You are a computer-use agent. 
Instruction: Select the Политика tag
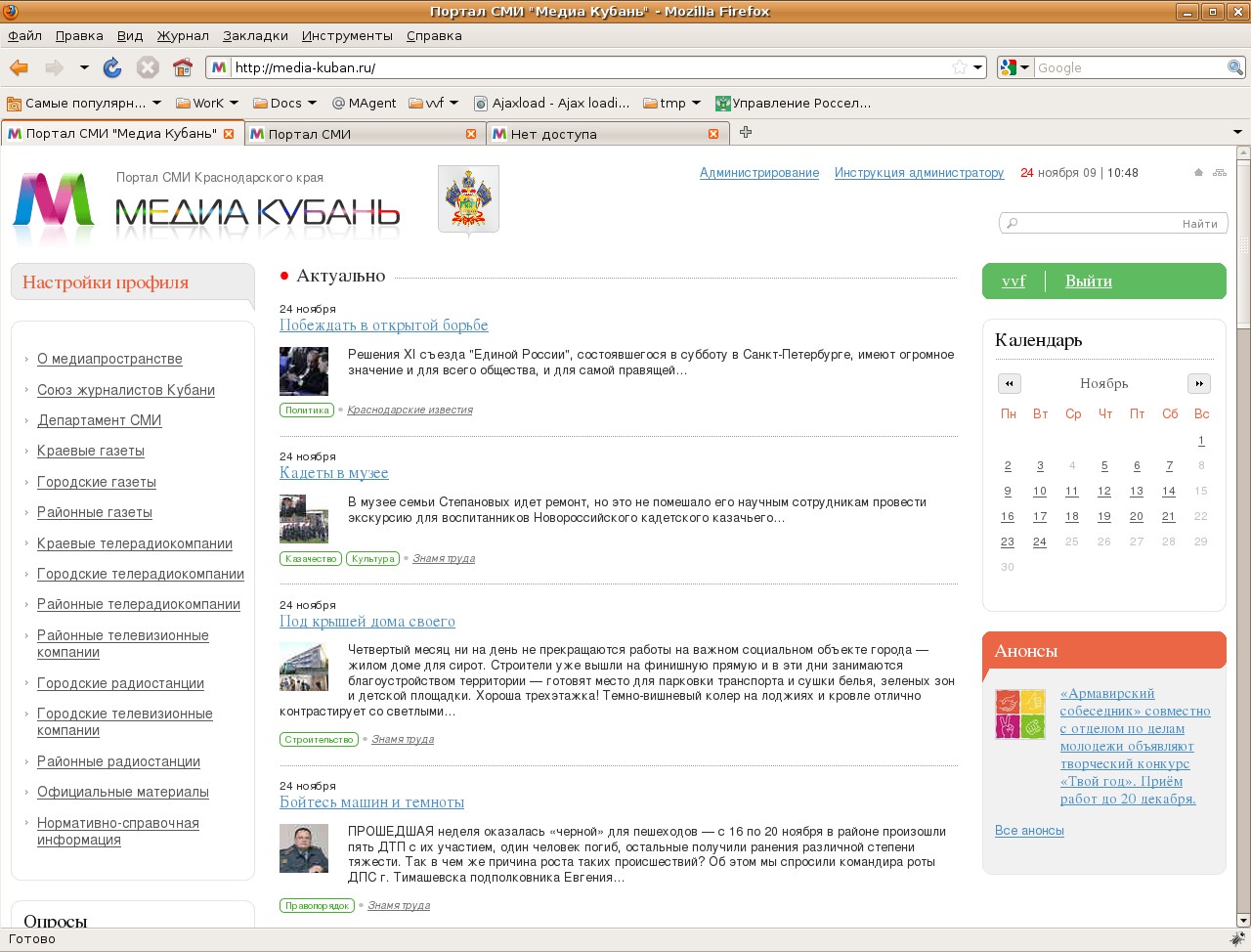pos(307,411)
